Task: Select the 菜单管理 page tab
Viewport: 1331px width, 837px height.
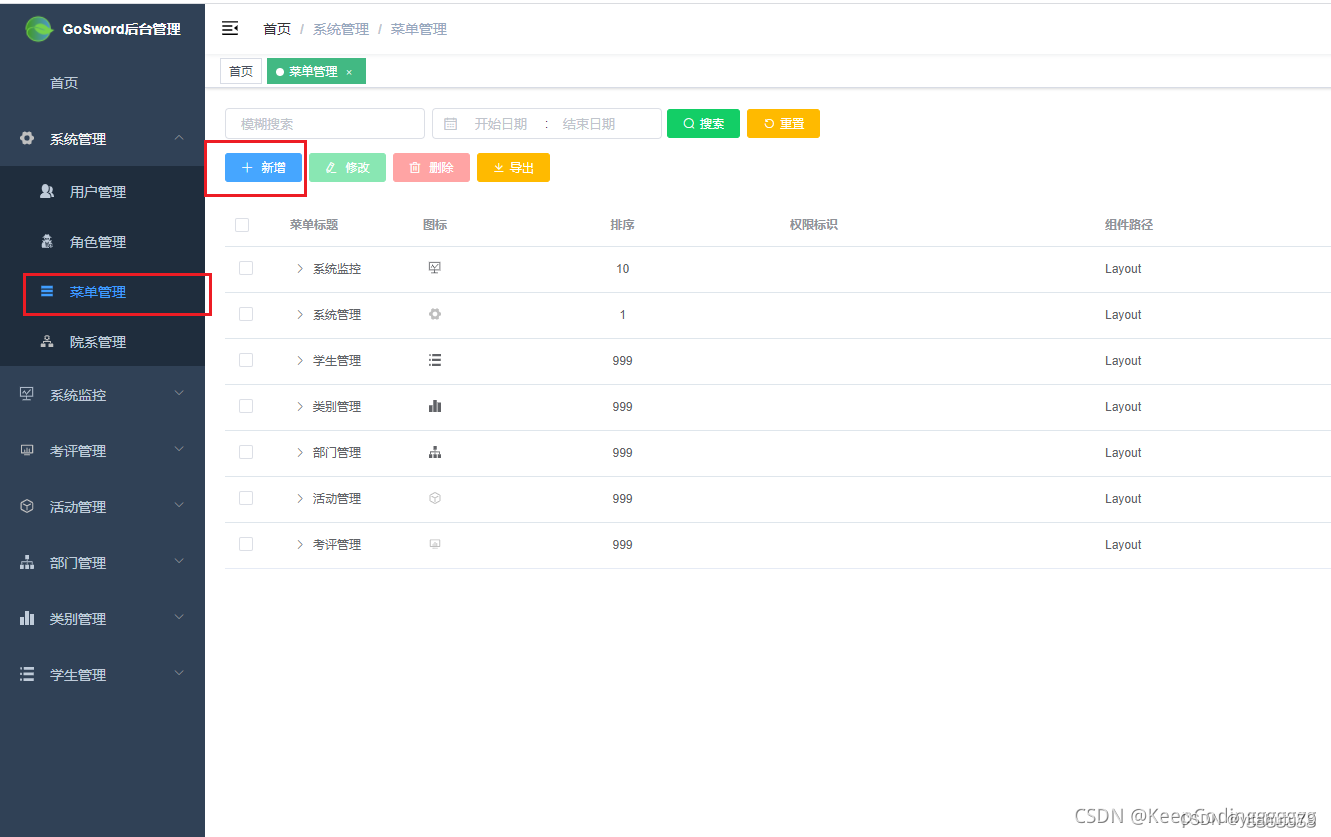Action: 316,71
